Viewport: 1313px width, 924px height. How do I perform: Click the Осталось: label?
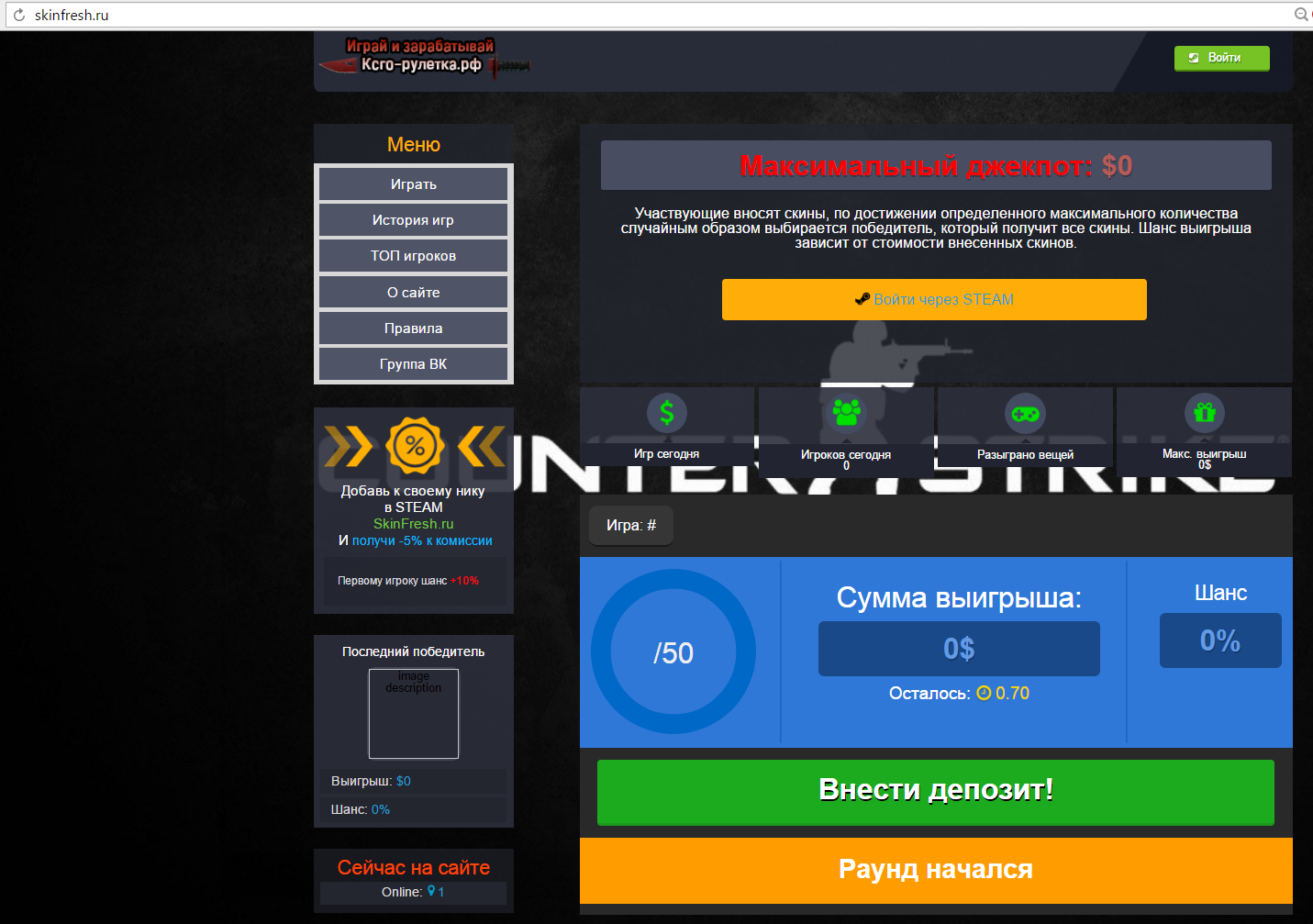pyautogui.click(x=929, y=693)
